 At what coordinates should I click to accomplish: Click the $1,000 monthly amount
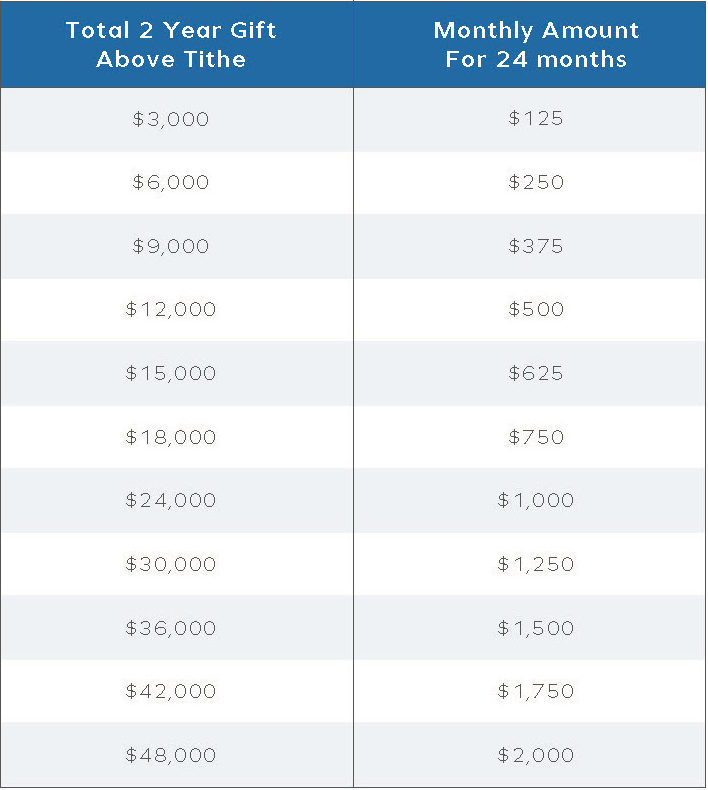coord(536,500)
